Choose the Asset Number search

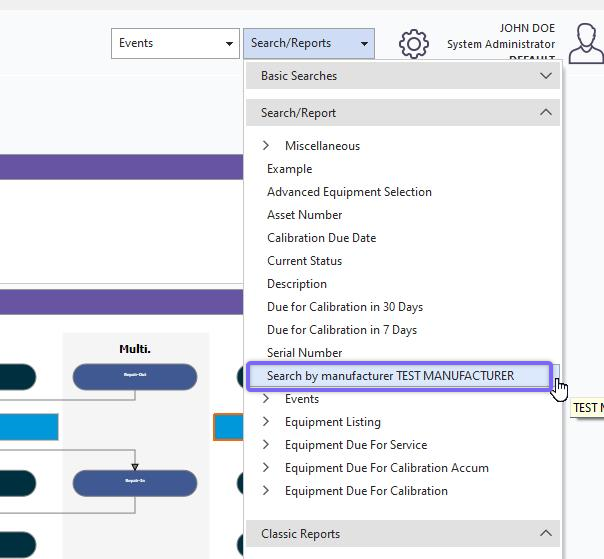click(304, 215)
